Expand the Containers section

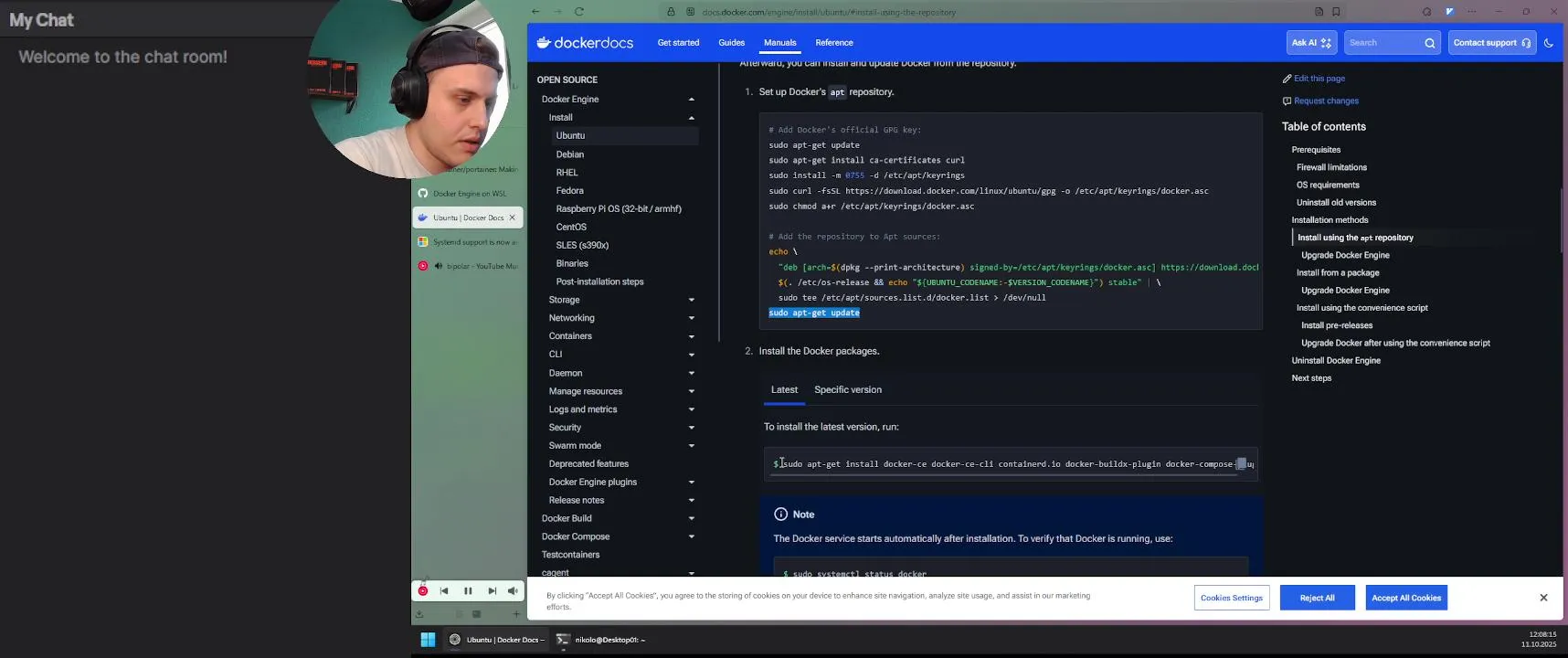[691, 336]
